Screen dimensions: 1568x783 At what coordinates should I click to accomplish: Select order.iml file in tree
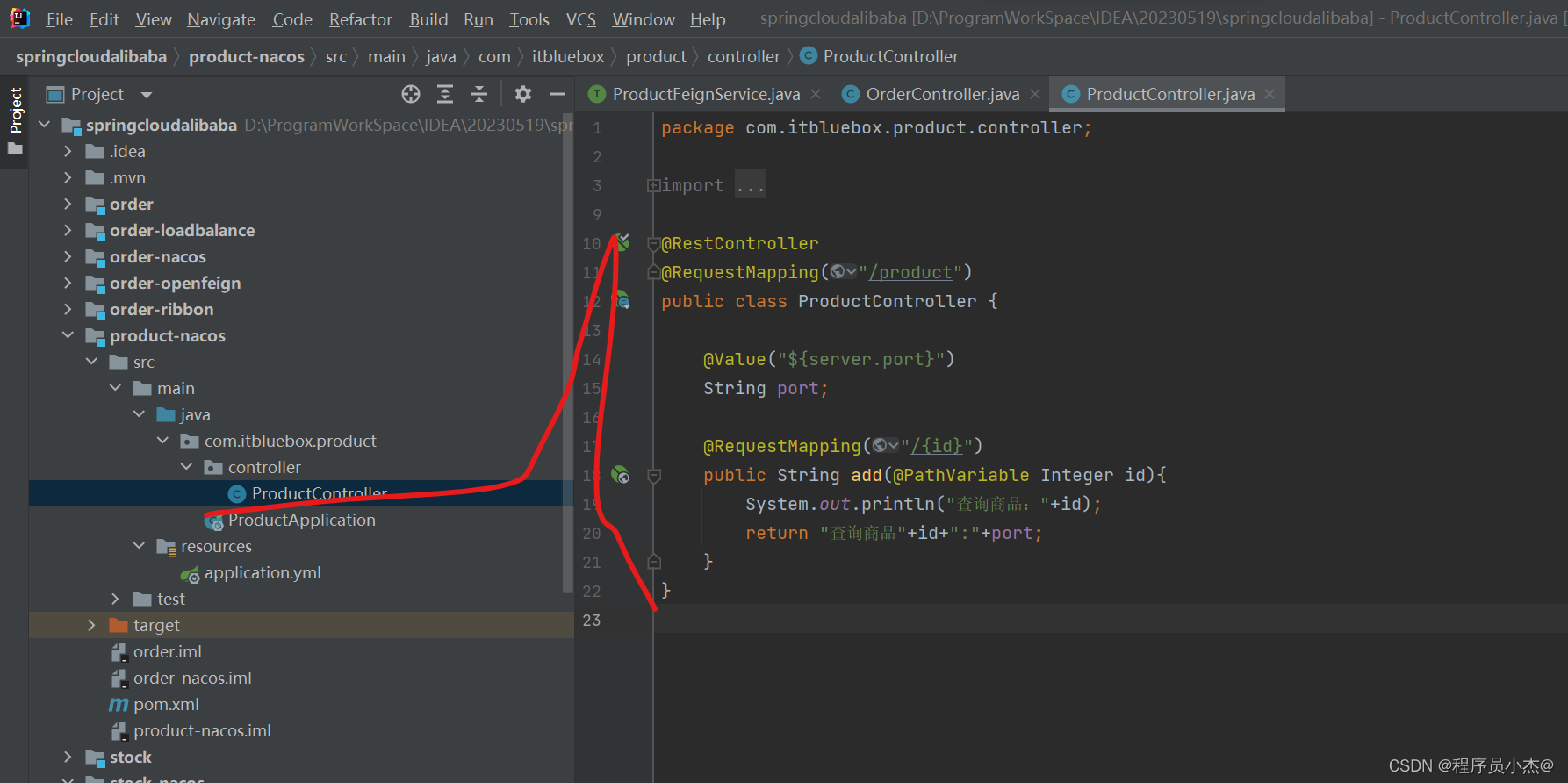[167, 651]
